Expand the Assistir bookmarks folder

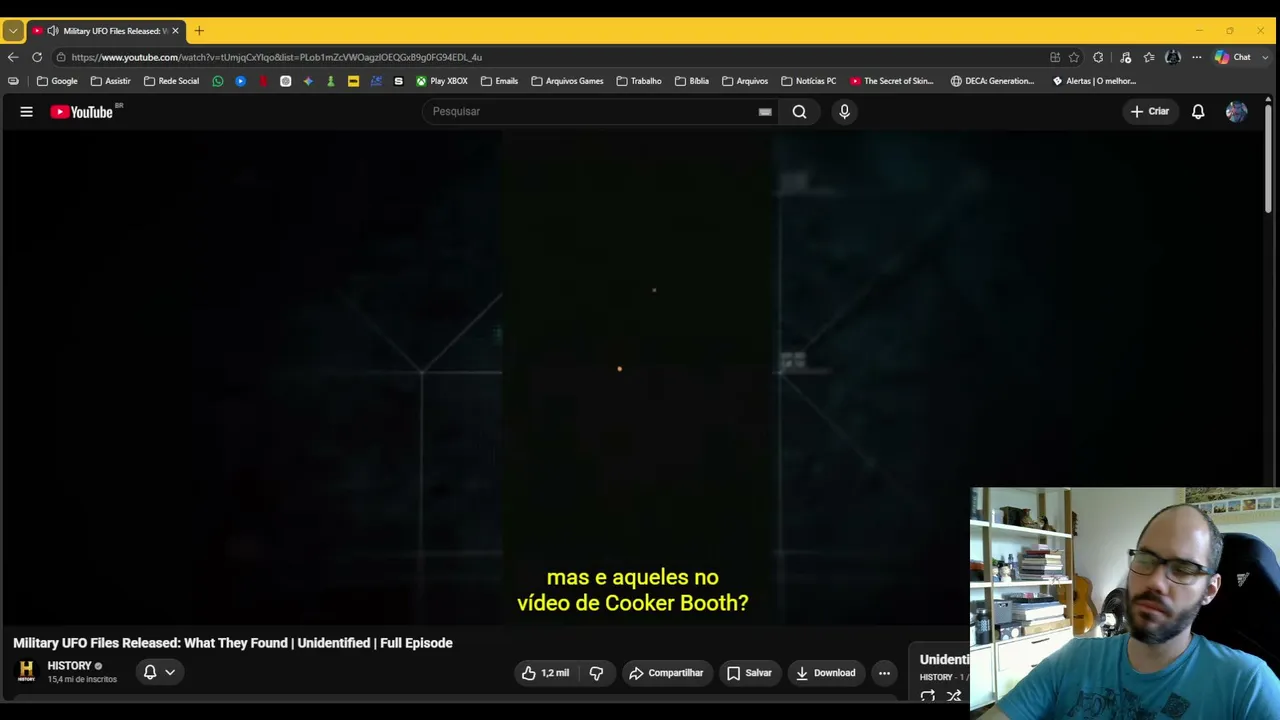click(110, 81)
